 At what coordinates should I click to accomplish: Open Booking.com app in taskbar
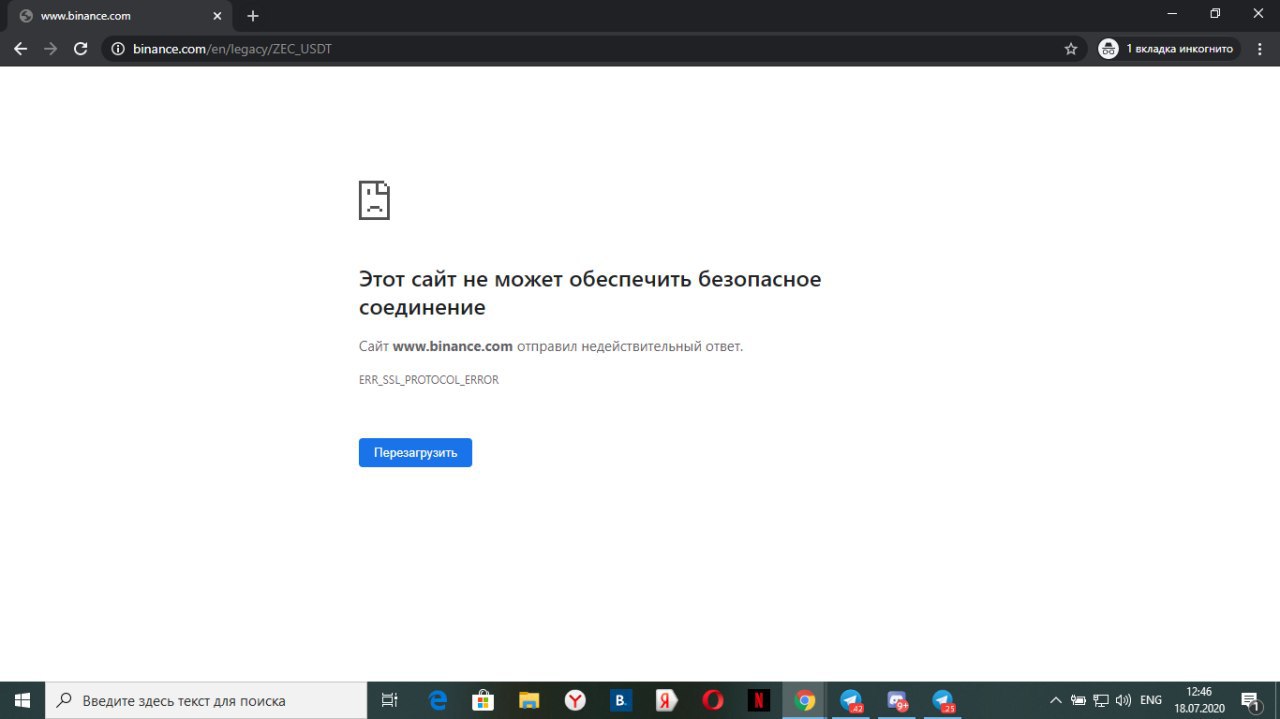621,700
